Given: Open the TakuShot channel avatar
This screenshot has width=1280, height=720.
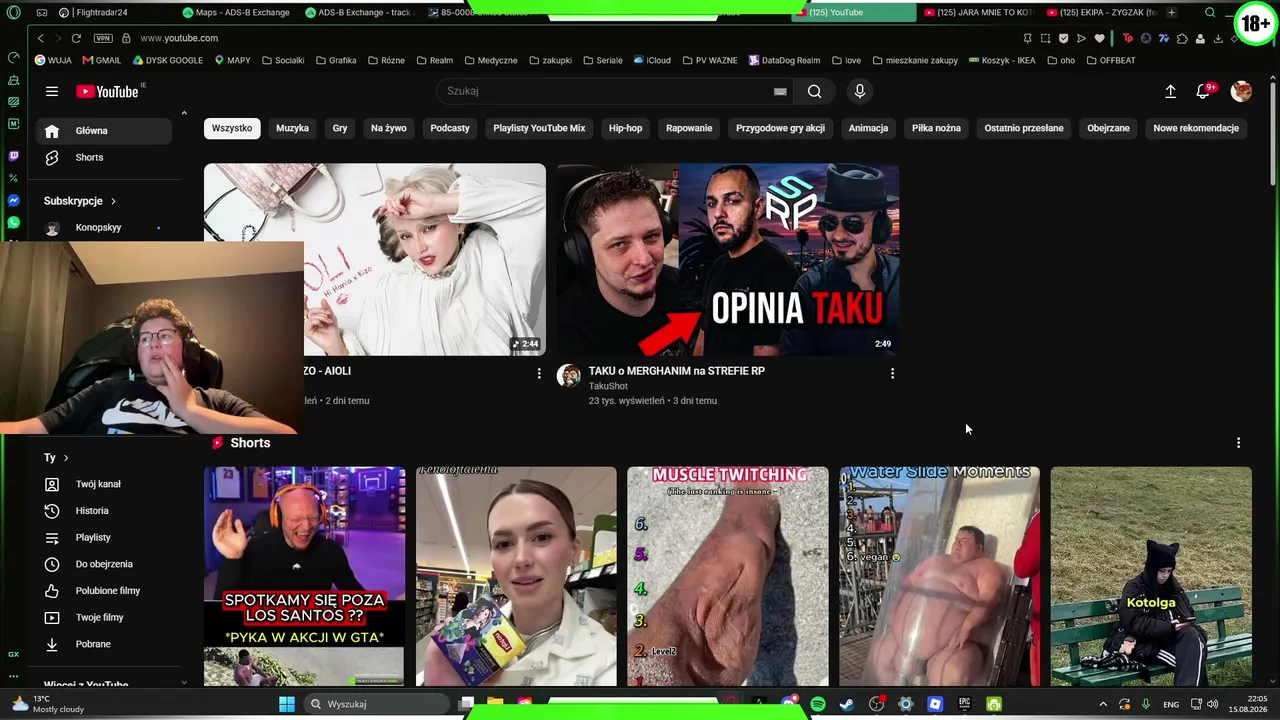Looking at the screenshot, I should (x=569, y=376).
